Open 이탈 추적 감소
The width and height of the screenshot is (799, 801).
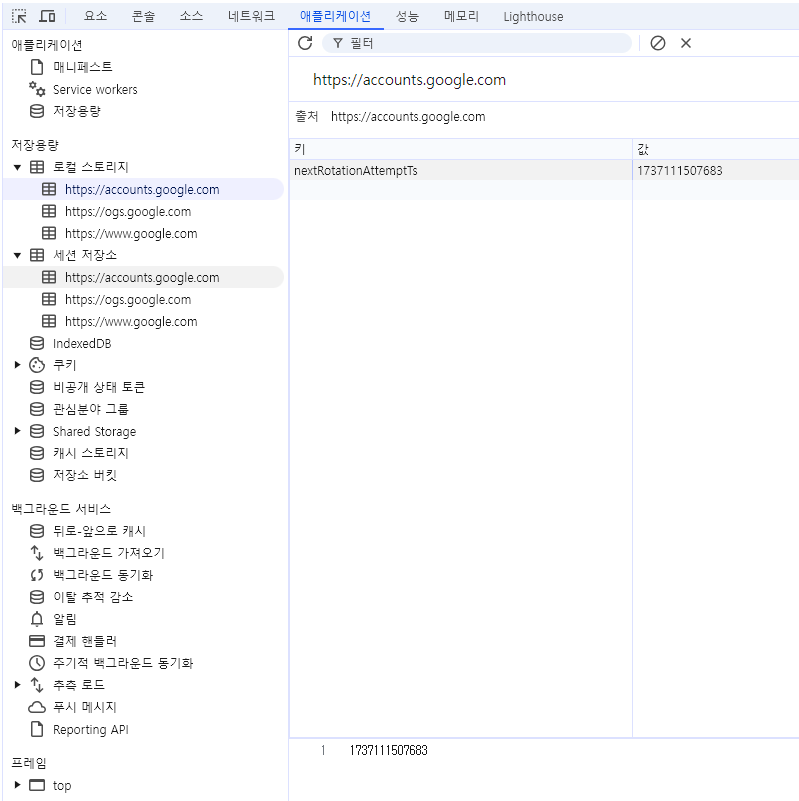(93, 597)
